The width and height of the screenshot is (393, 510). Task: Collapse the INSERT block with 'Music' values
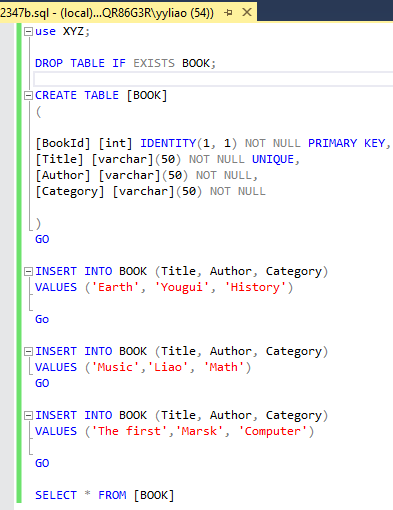pos(28,352)
